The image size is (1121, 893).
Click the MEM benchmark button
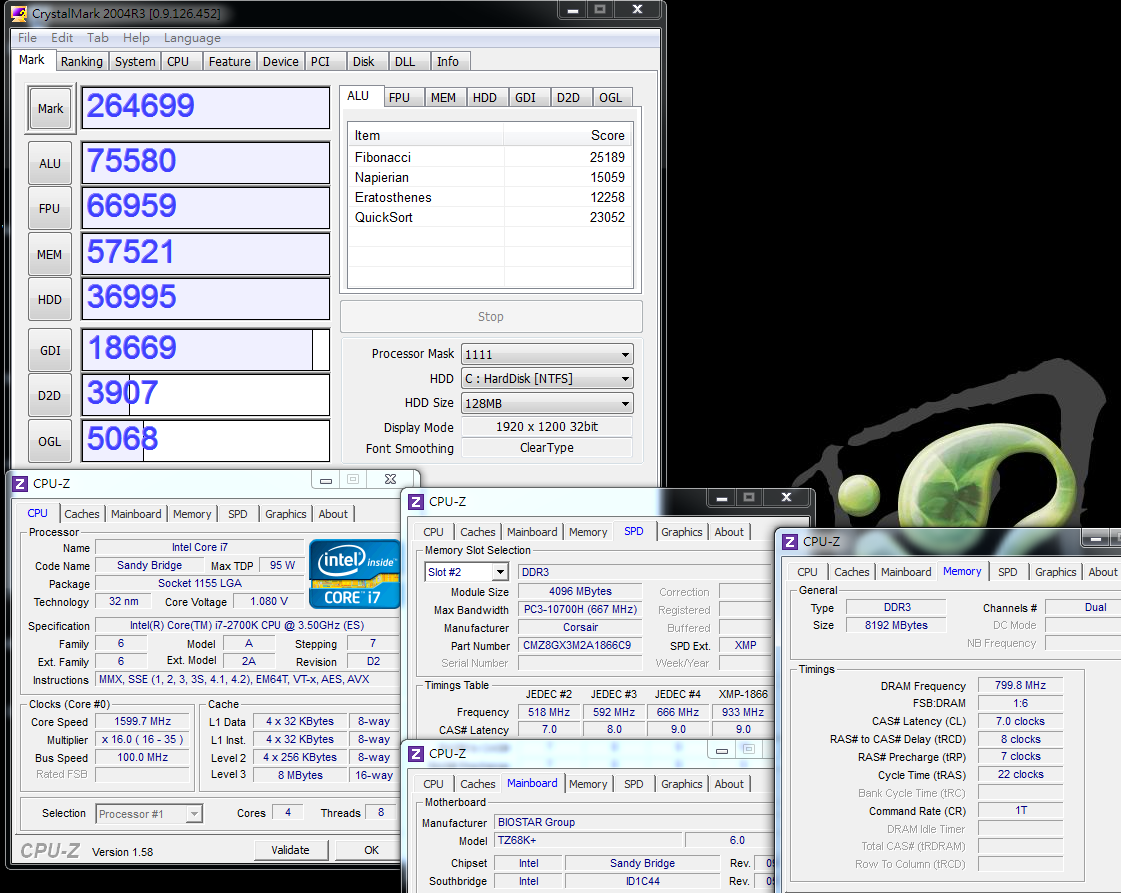click(x=50, y=255)
